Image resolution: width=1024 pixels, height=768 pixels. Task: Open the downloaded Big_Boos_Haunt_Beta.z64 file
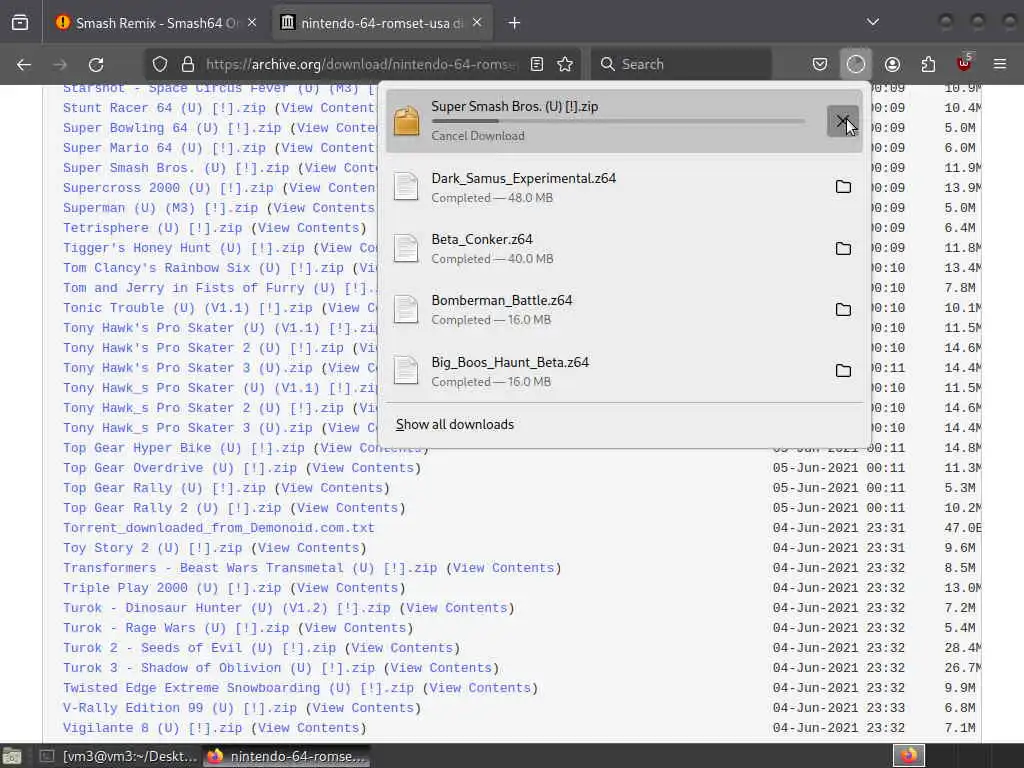(x=604, y=370)
